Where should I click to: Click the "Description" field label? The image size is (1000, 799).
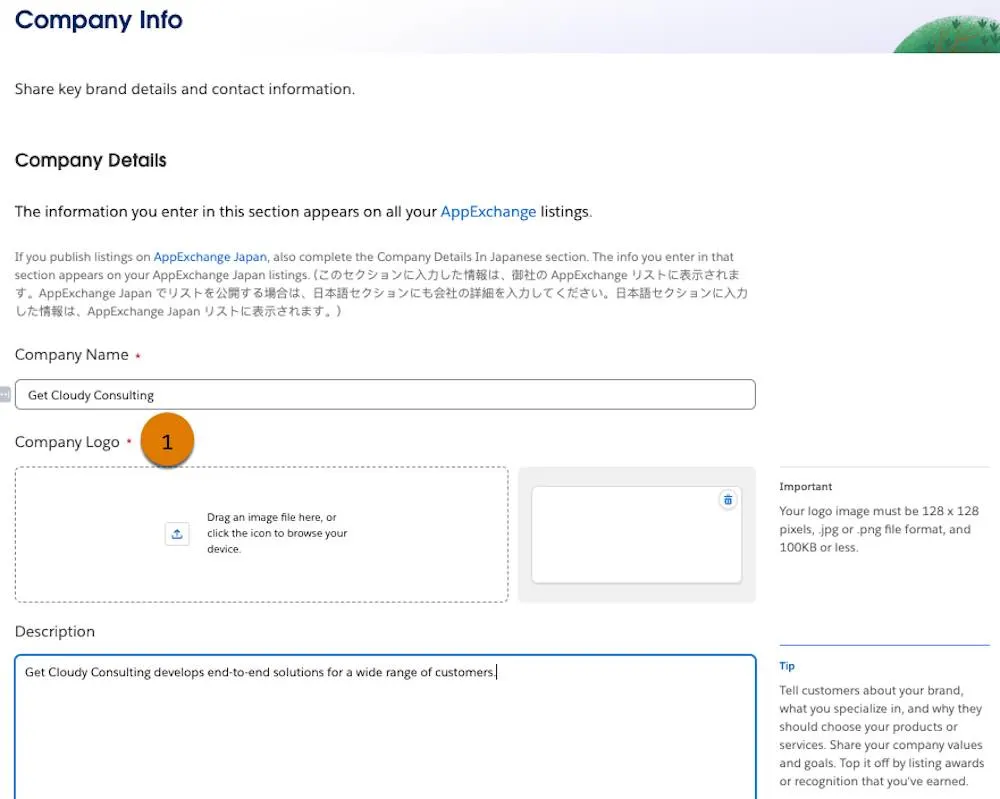[55, 631]
